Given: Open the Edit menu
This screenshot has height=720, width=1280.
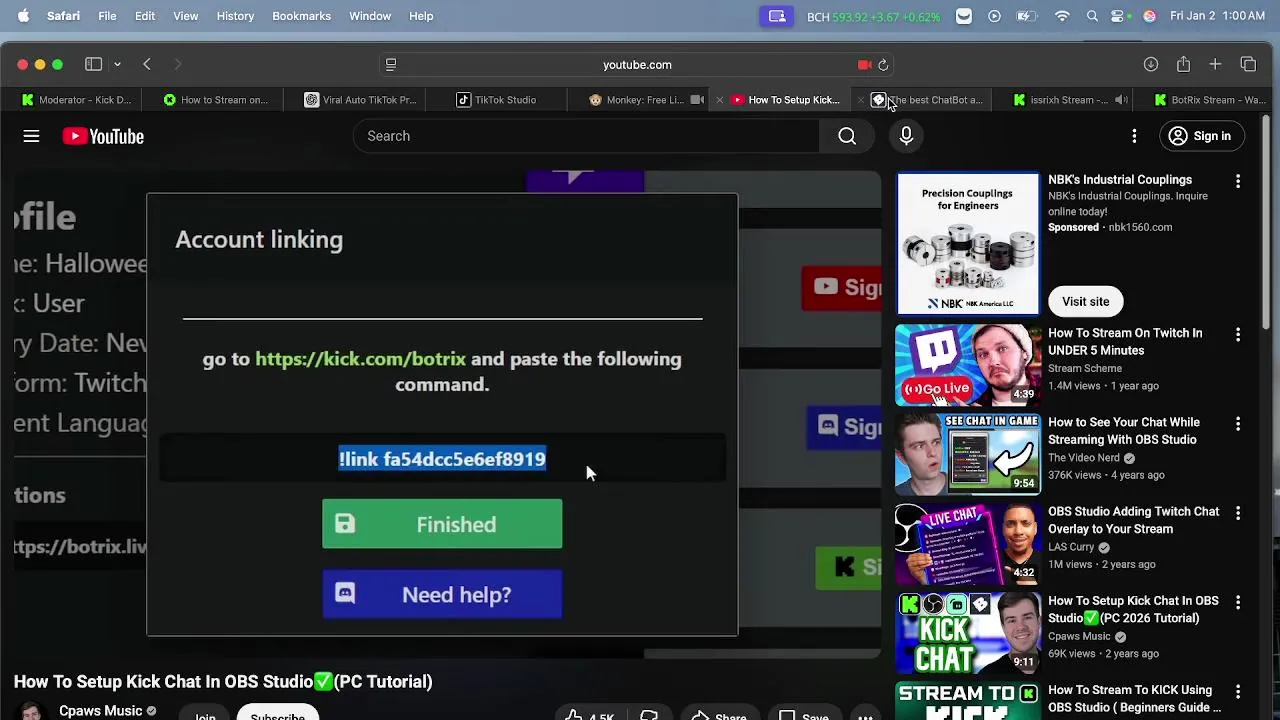Looking at the screenshot, I should pos(145,16).
